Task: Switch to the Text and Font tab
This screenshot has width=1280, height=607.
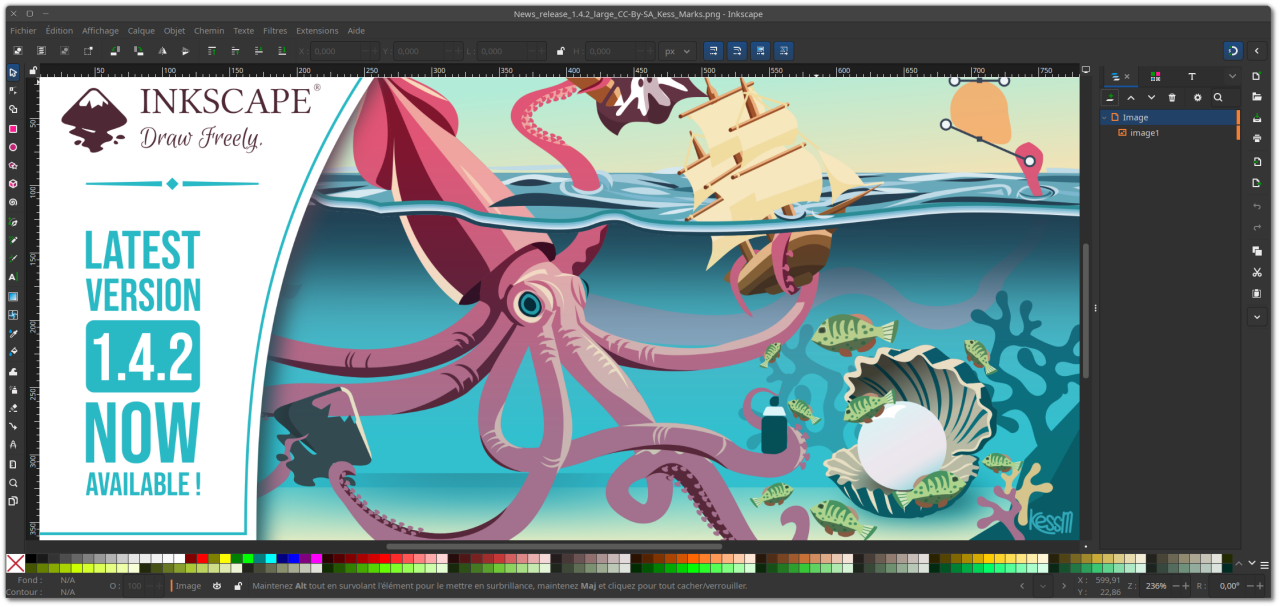Action: coord(1191,76)
